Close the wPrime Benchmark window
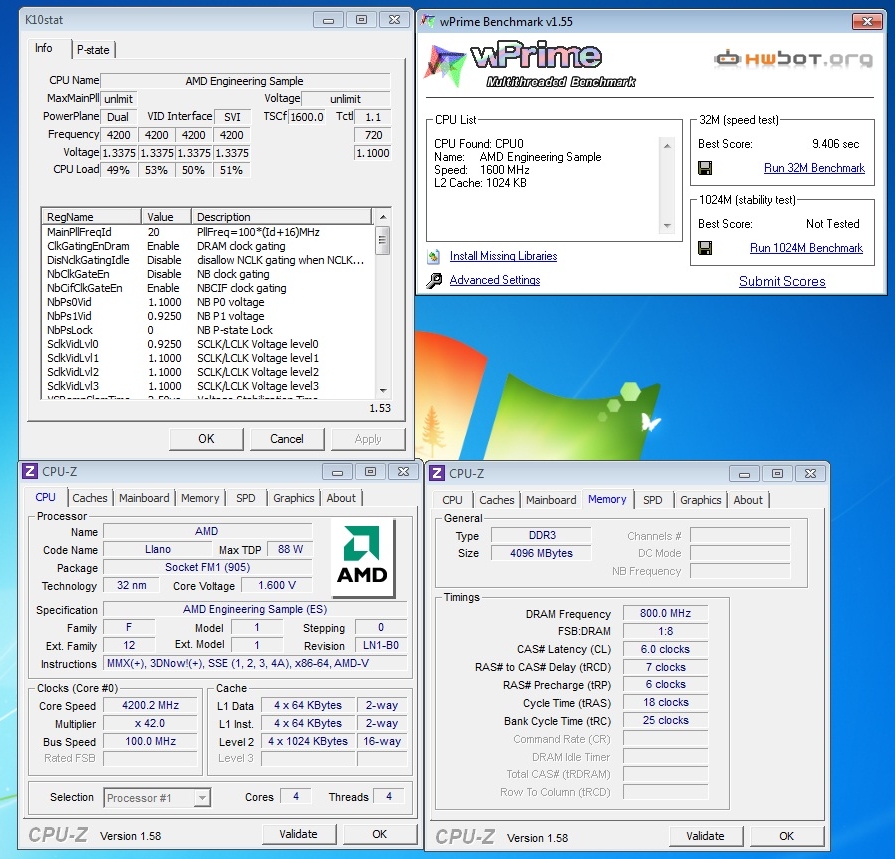 (x=867, y=21)
